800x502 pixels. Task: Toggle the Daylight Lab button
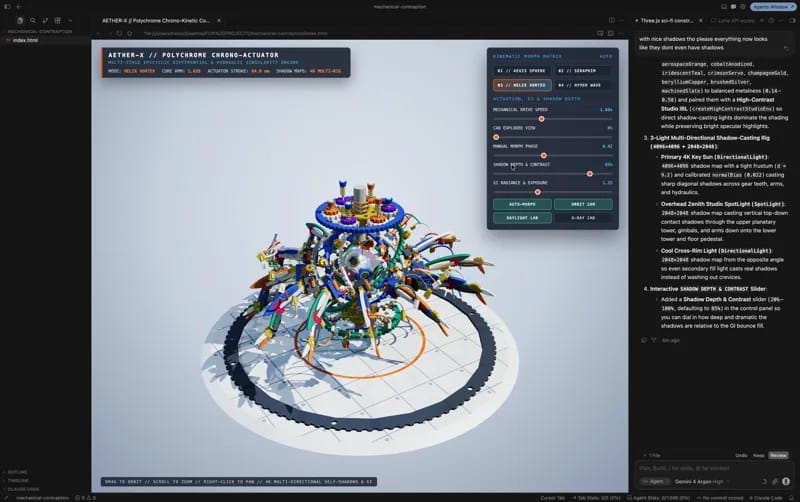(522, 218)
